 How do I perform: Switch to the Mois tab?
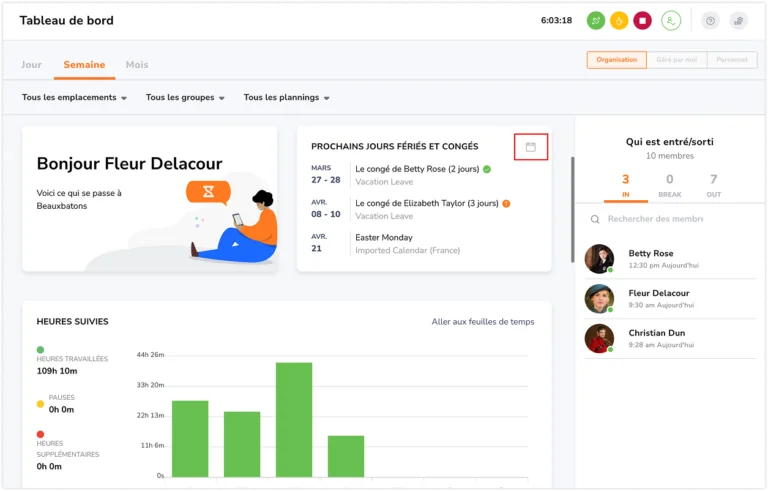pos(137,65)
